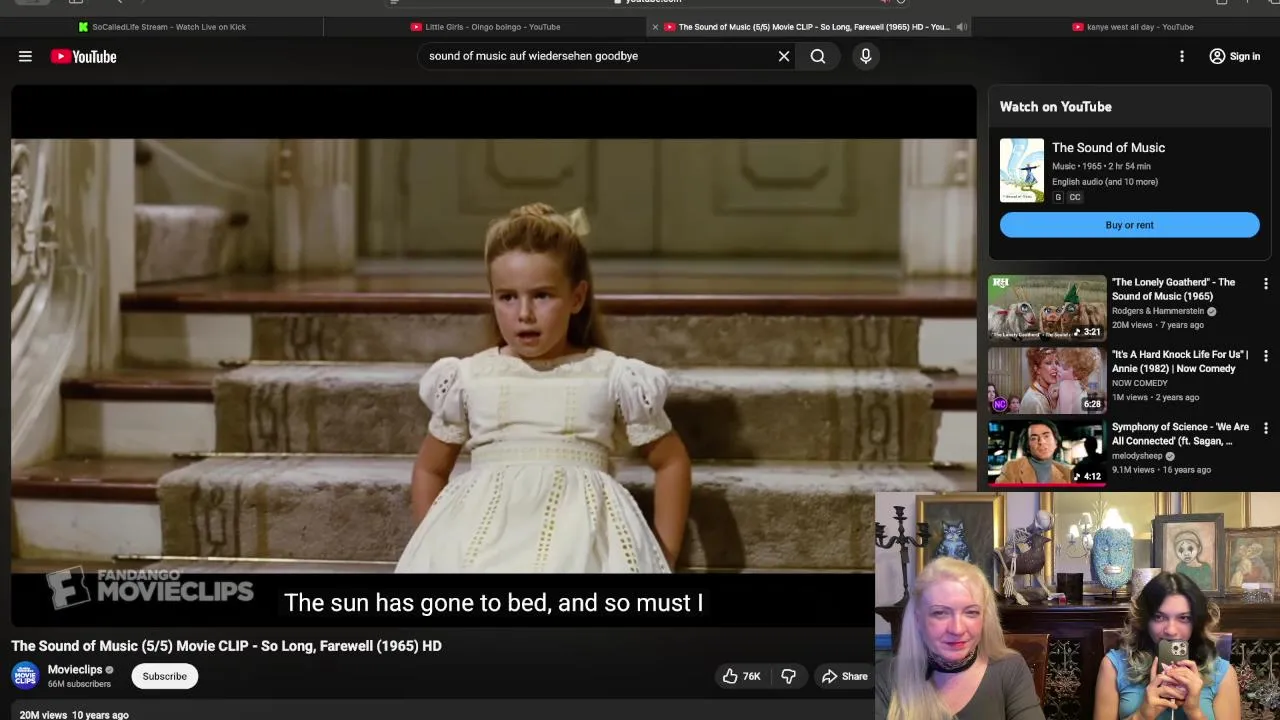Clear the search box with the X

pos(784,56)
